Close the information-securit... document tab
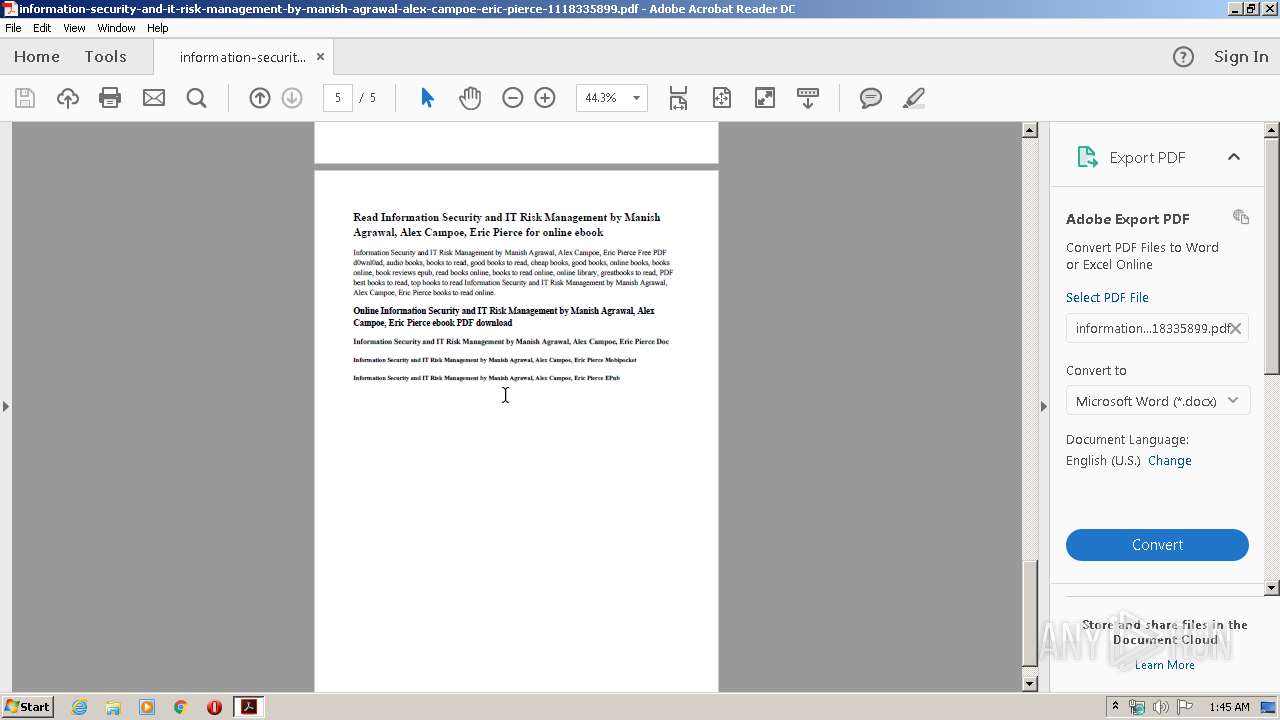The height and width of the screenshot is (720, 1280). tap(320, 57)
